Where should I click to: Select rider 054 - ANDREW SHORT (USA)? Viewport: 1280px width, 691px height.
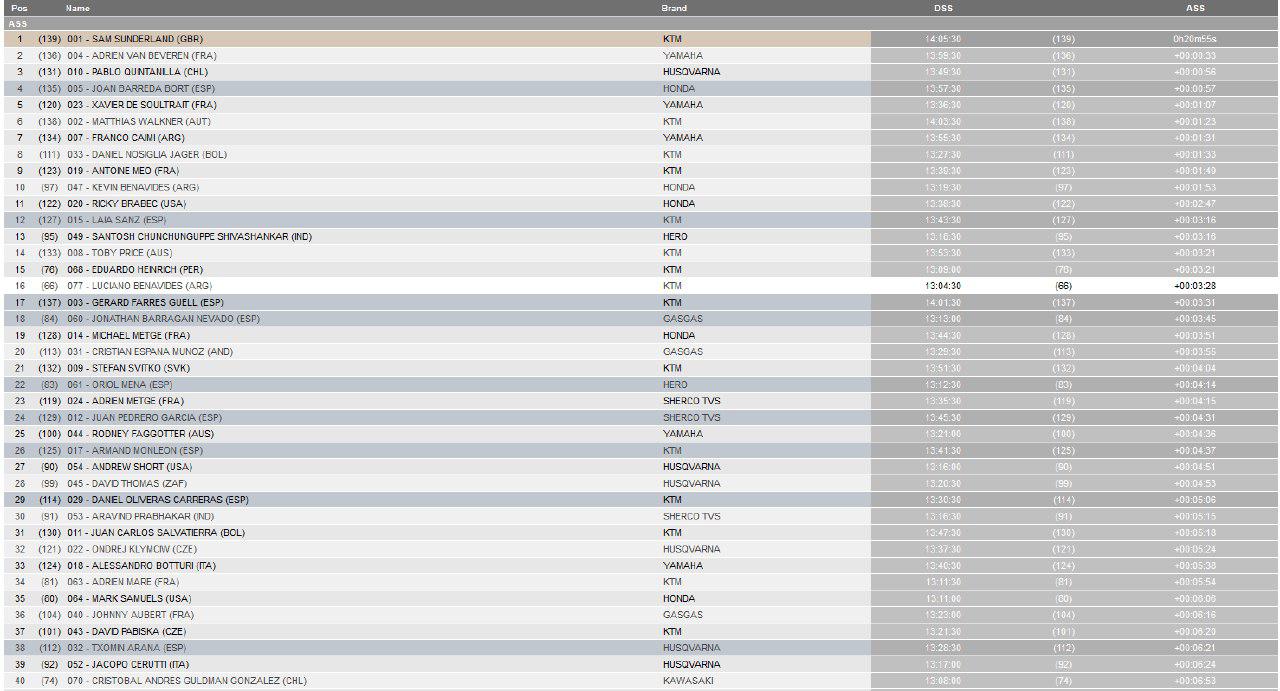point(129,467)
